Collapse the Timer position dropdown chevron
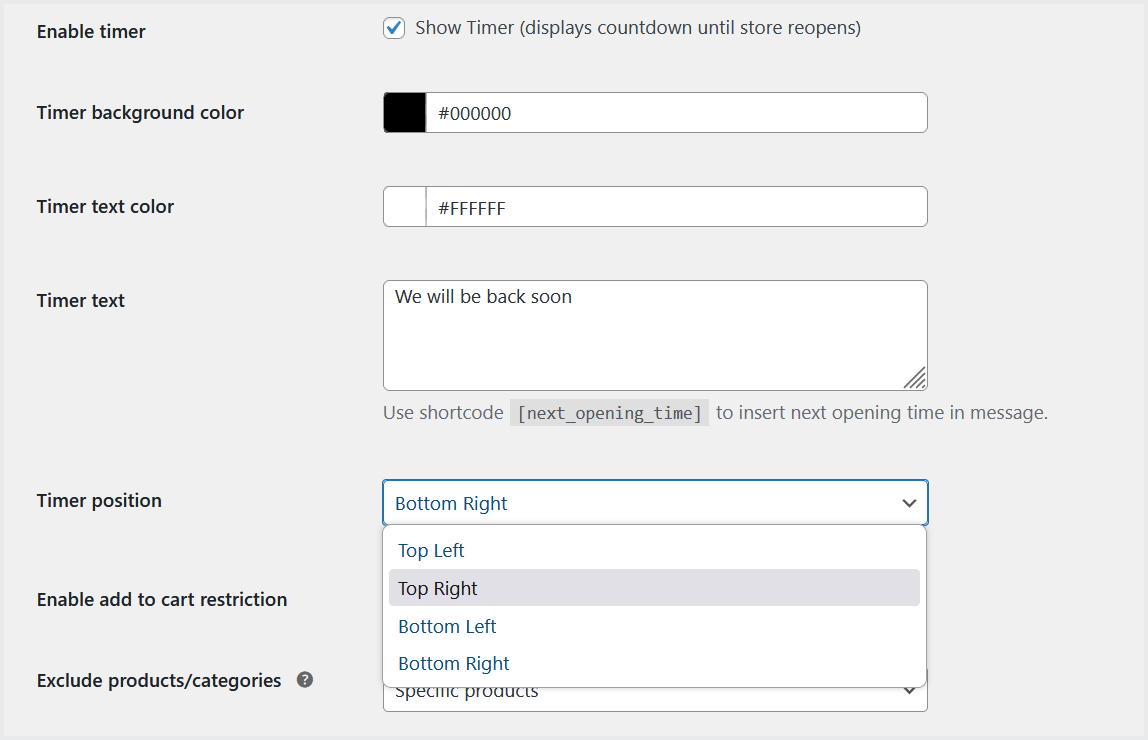 pyautogui.click(x=909, y=503)
